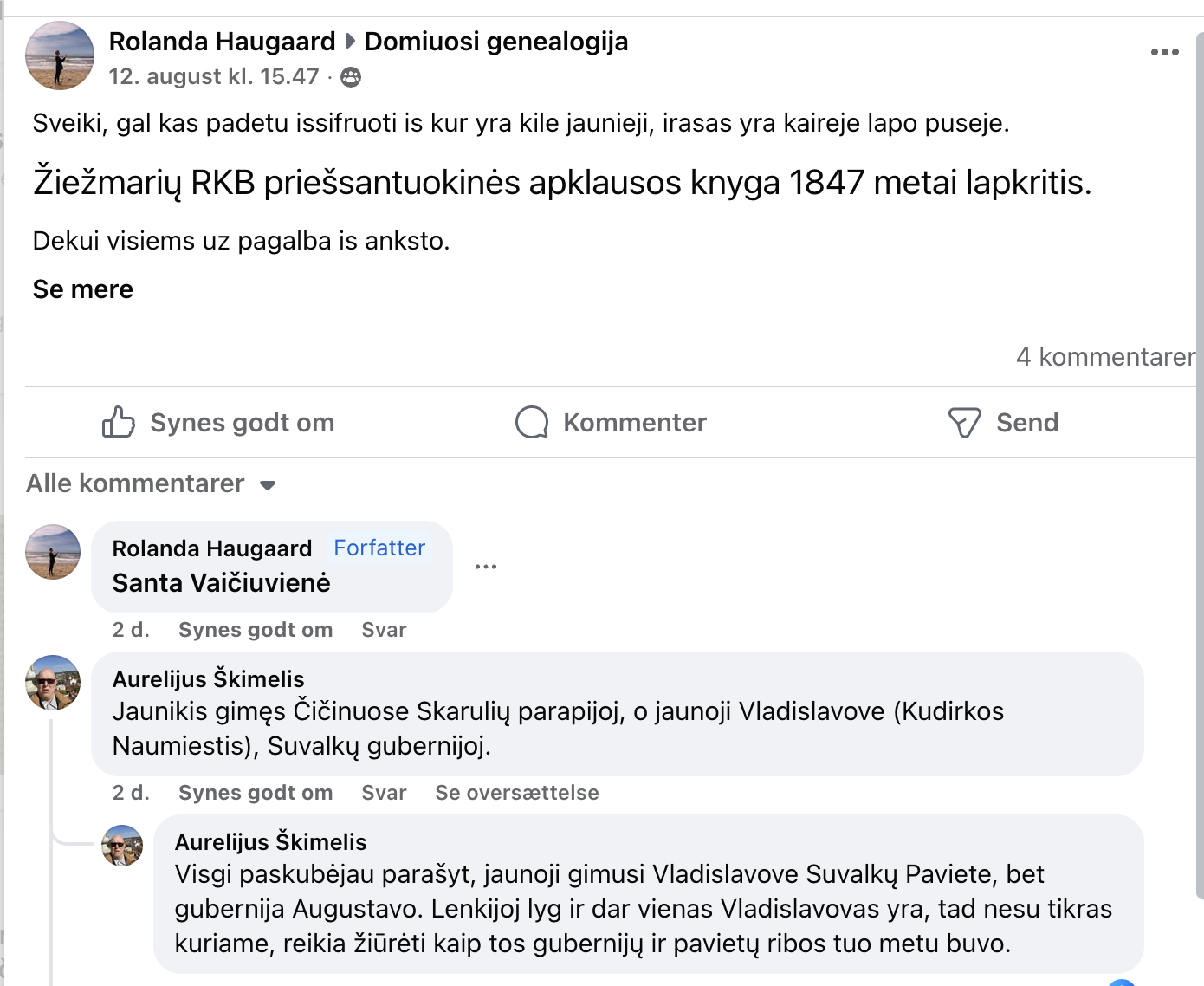Open Aurelijus Škimelis's reply avatar thumbnail

[x=122, y=846]
